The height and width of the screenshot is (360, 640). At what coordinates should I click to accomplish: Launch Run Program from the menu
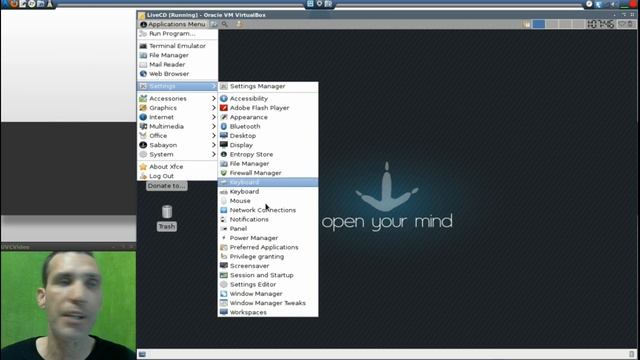click(x=178, y=34)
